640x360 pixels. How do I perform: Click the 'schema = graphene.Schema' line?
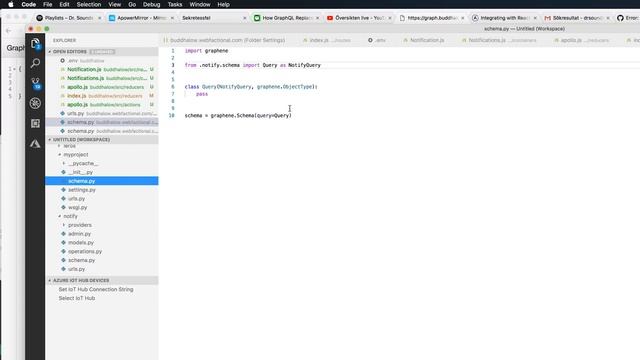coord(238,116)
